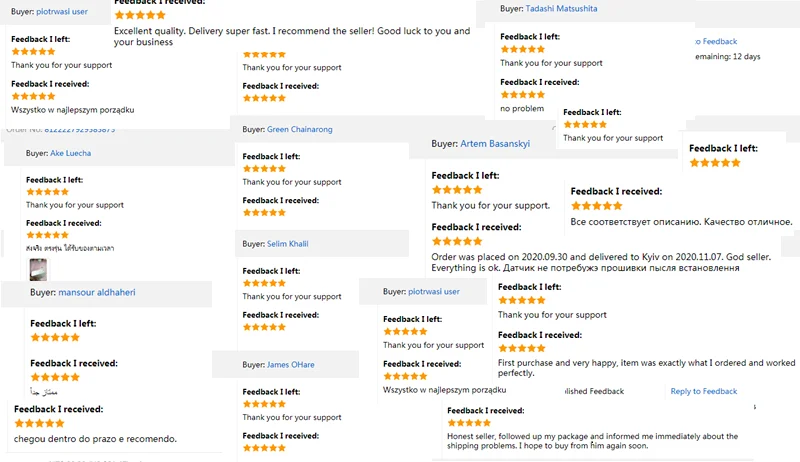
Task: Open buyer Green Chainarong's profile
Action: [299, 129]
